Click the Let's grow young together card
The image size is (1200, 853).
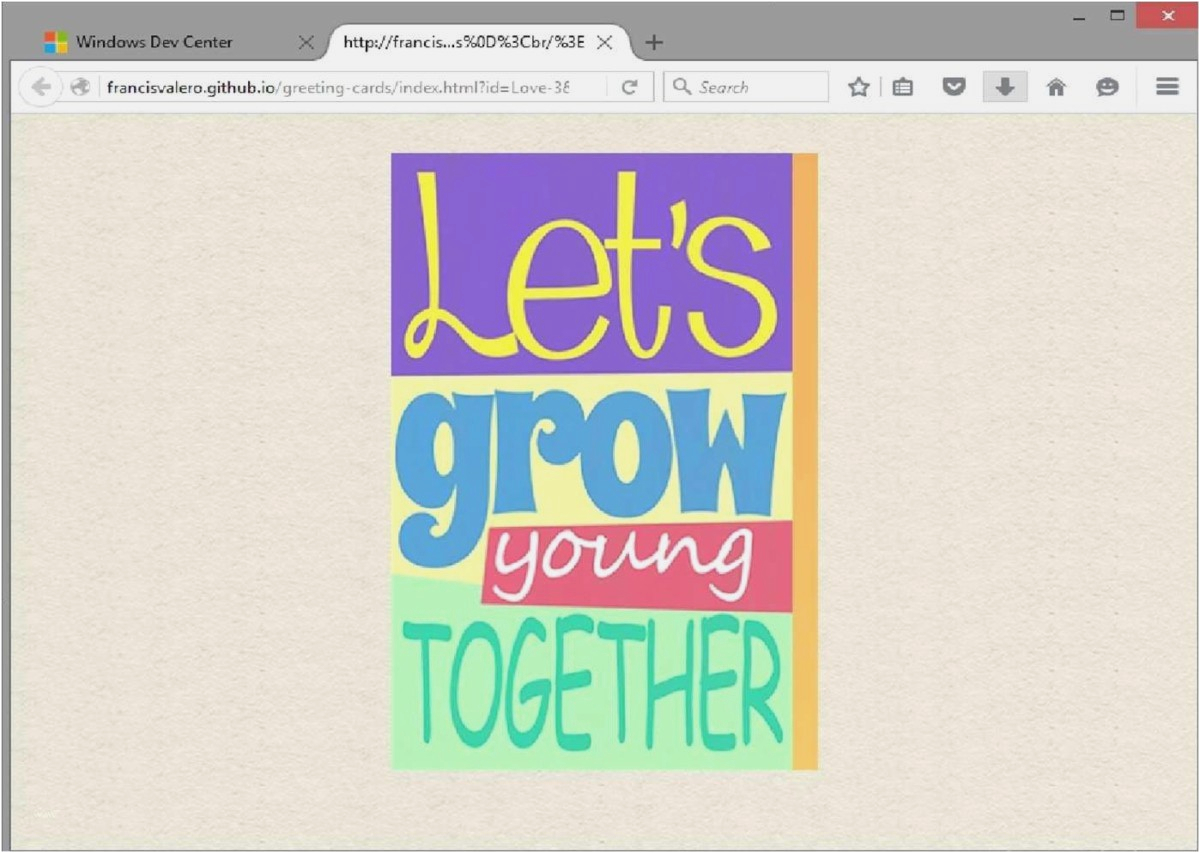pyautogui.click(x=604, y=461)
